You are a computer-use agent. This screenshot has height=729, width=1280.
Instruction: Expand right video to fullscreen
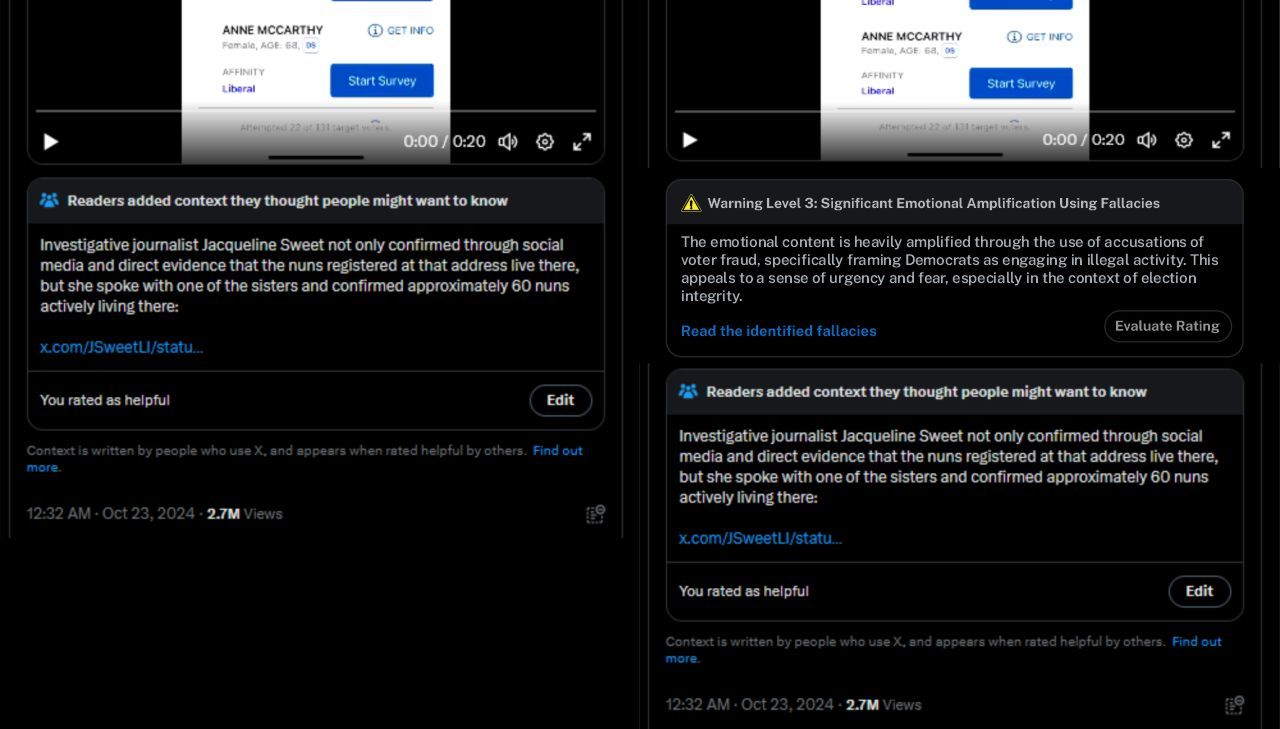[1221, 140]
